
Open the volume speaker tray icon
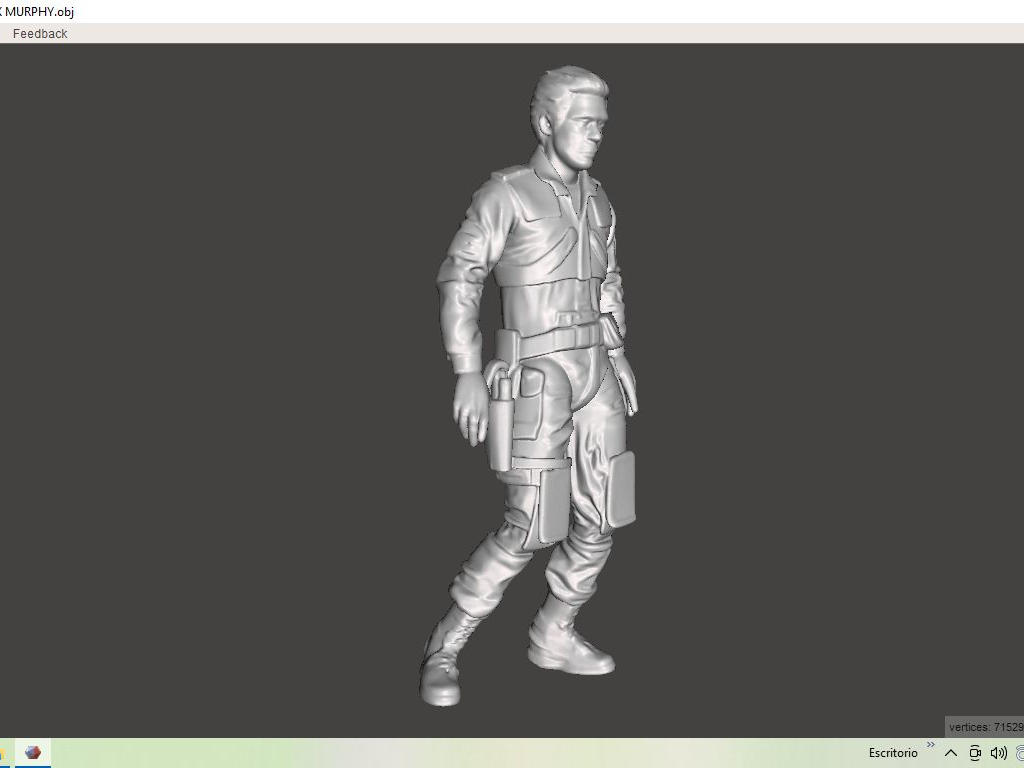[x=999, y=753]
